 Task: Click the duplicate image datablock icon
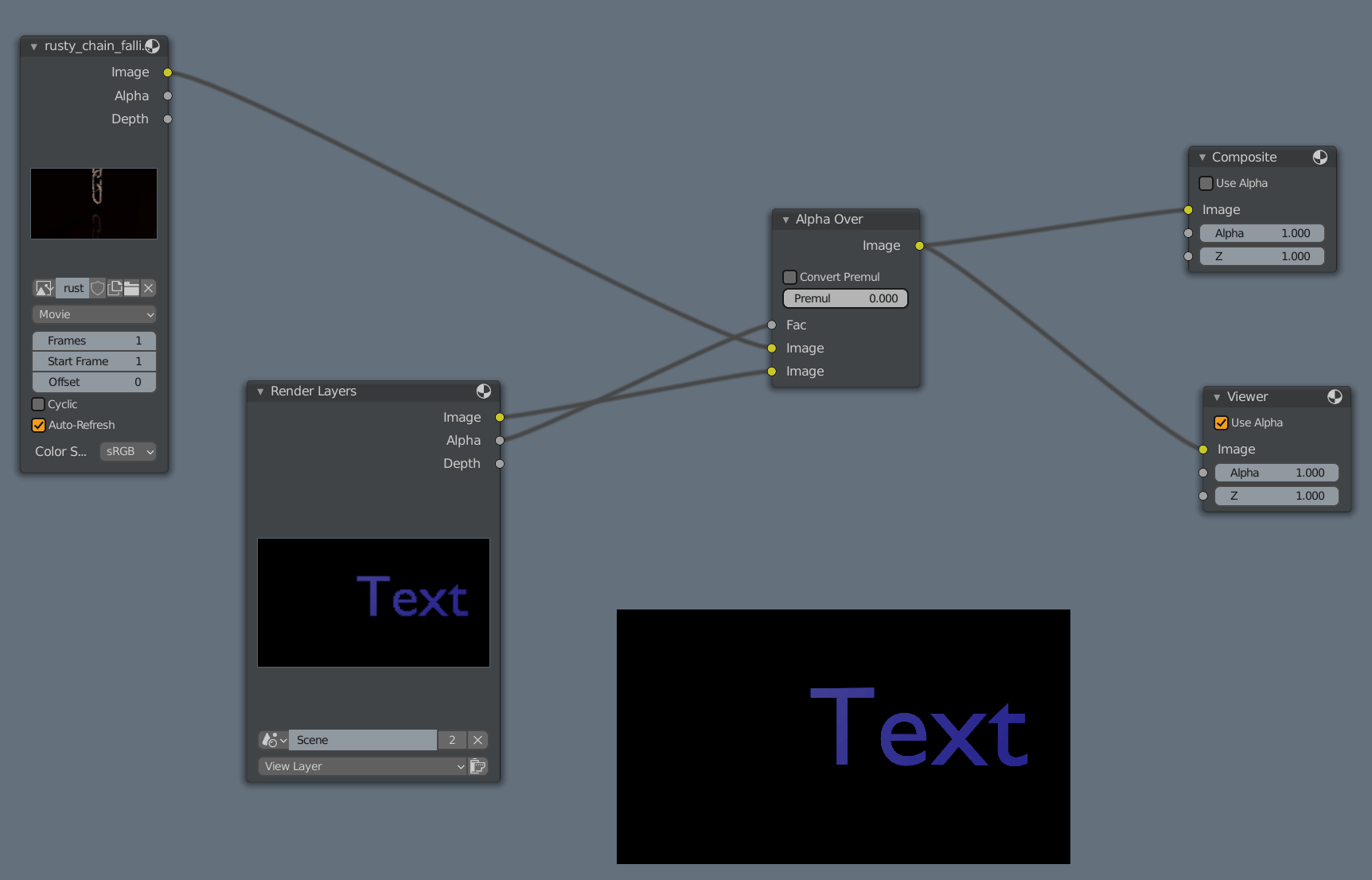pyautogui.click(x=114, y=288)
